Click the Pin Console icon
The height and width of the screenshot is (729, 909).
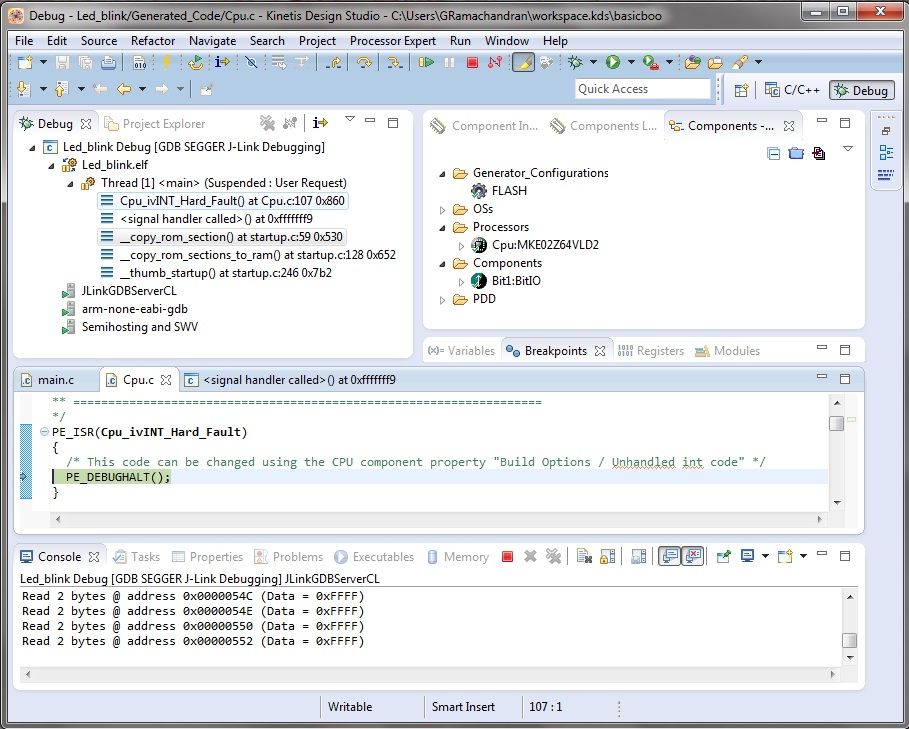coord(723,557)
